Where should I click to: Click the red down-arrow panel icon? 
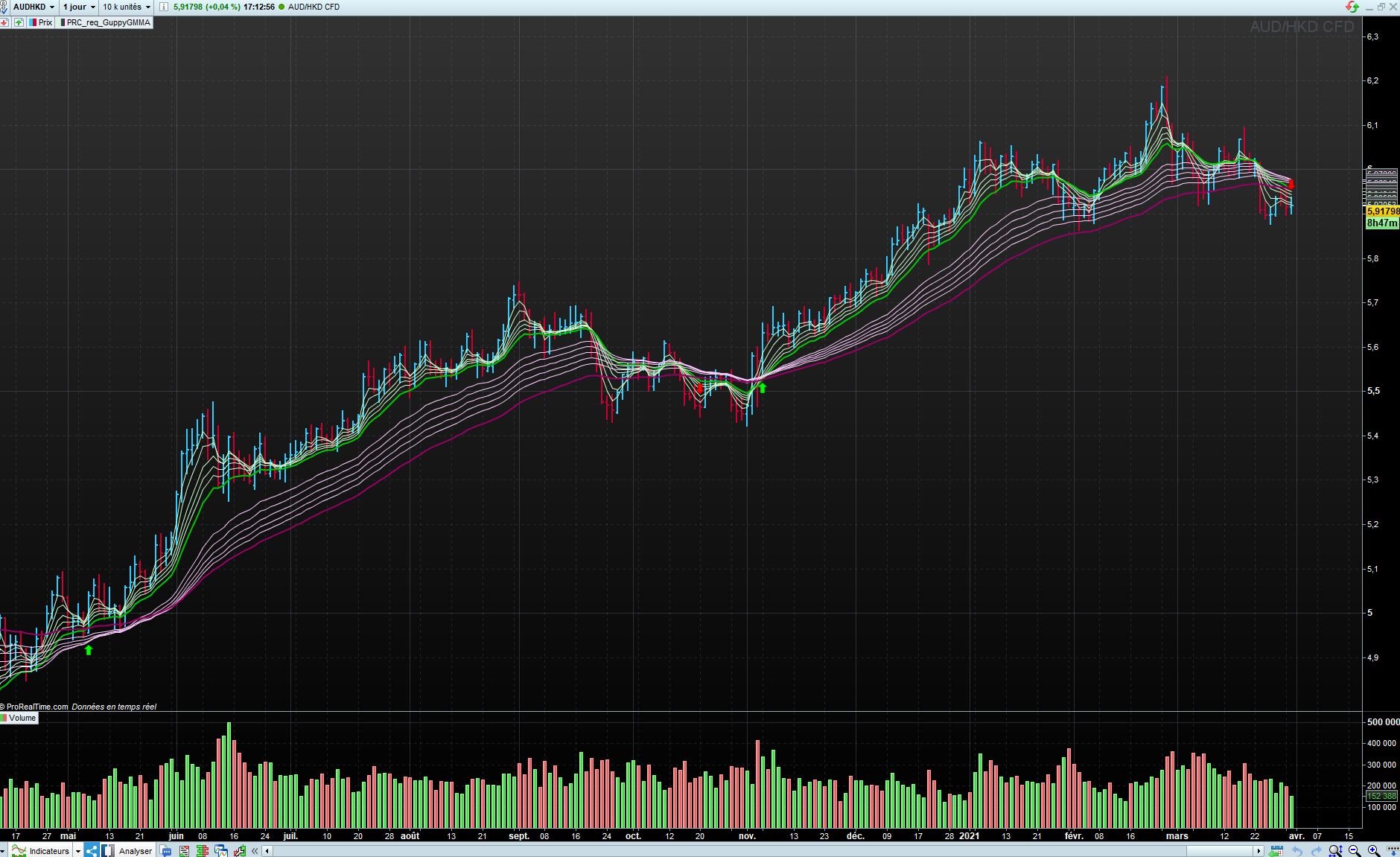[x=4, y=22]
